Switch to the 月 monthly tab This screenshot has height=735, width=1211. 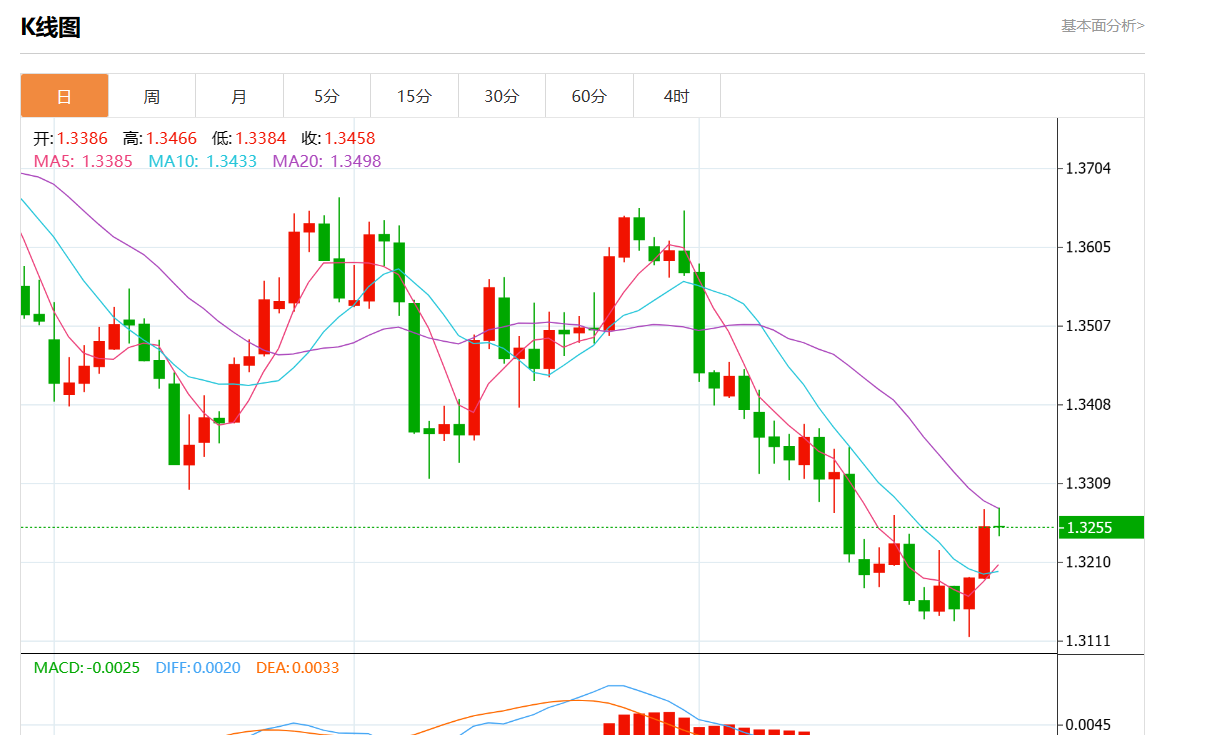click(239, 96)
